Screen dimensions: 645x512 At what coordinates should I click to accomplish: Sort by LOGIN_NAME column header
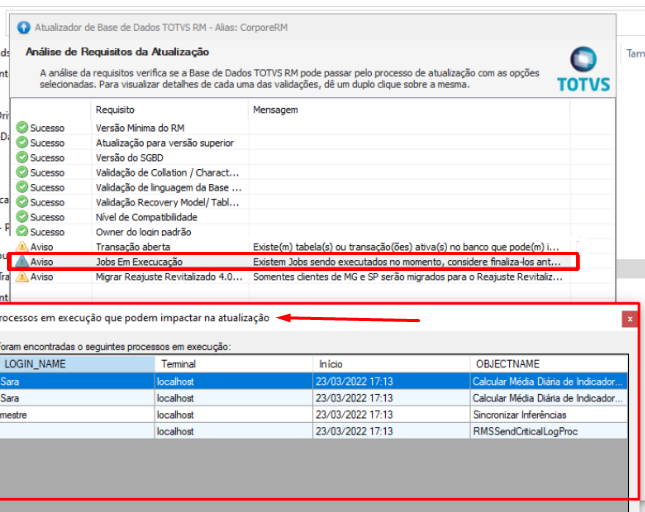77,364
